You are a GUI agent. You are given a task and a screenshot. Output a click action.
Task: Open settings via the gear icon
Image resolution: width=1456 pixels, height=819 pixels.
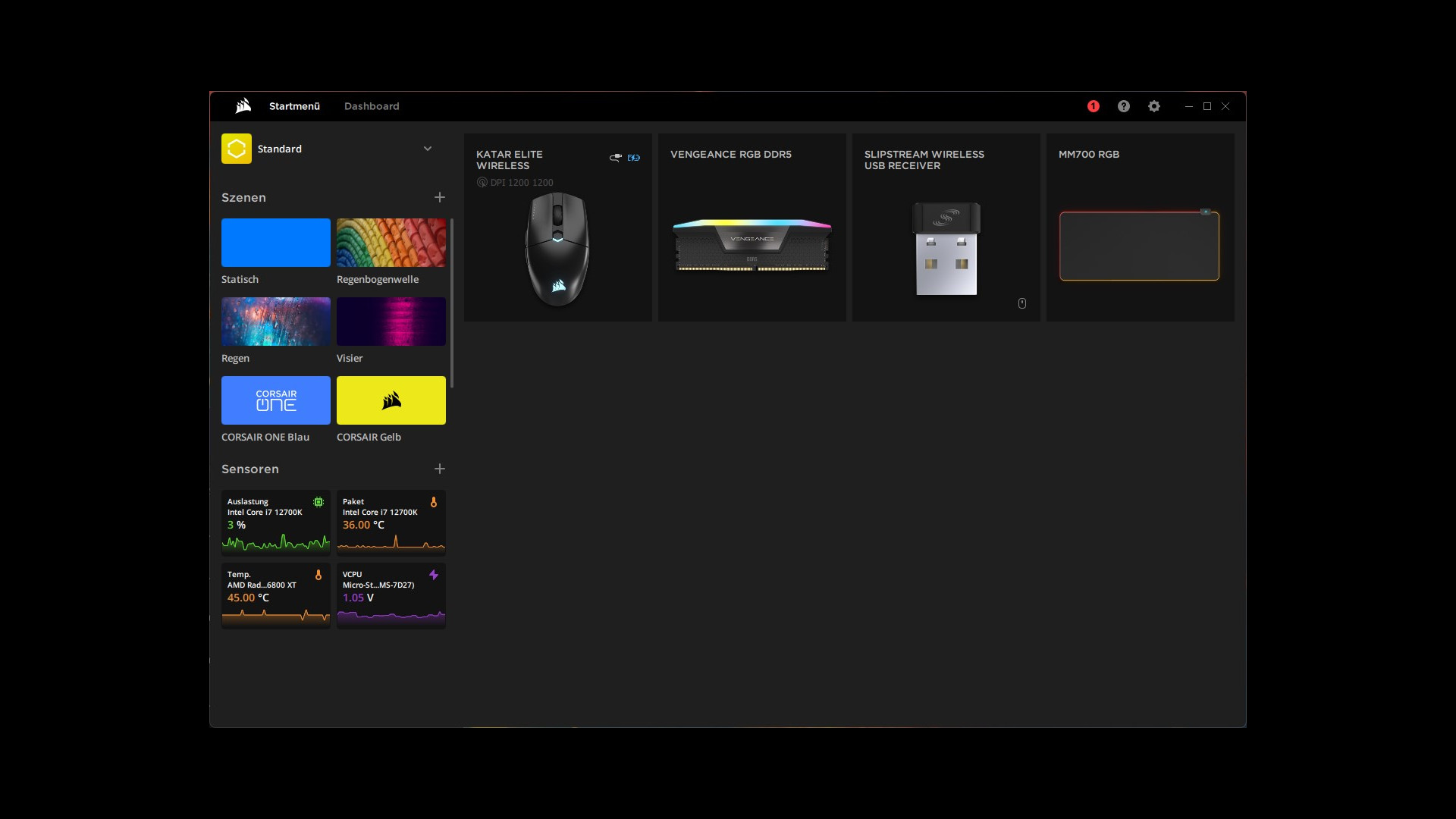[1153, 106]
